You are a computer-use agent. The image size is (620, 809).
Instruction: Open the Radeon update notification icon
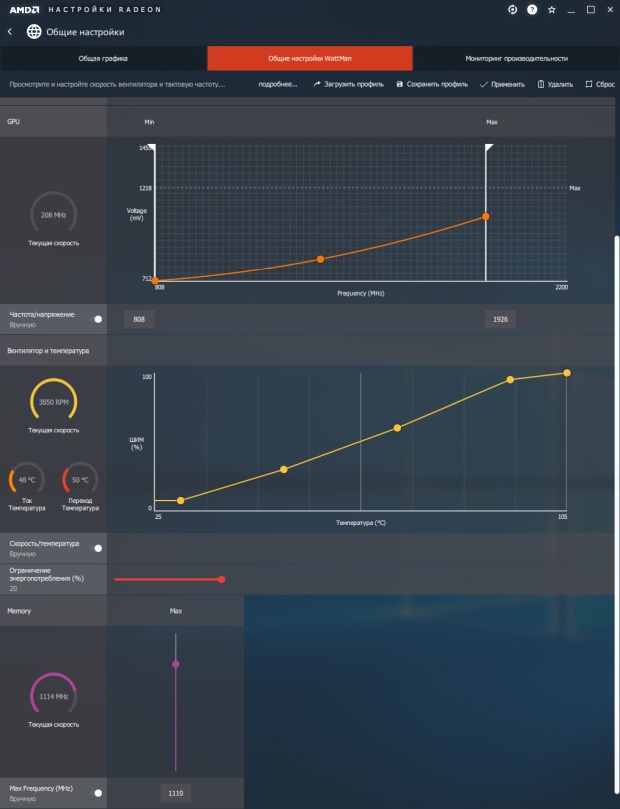click(x=512, y=9)
